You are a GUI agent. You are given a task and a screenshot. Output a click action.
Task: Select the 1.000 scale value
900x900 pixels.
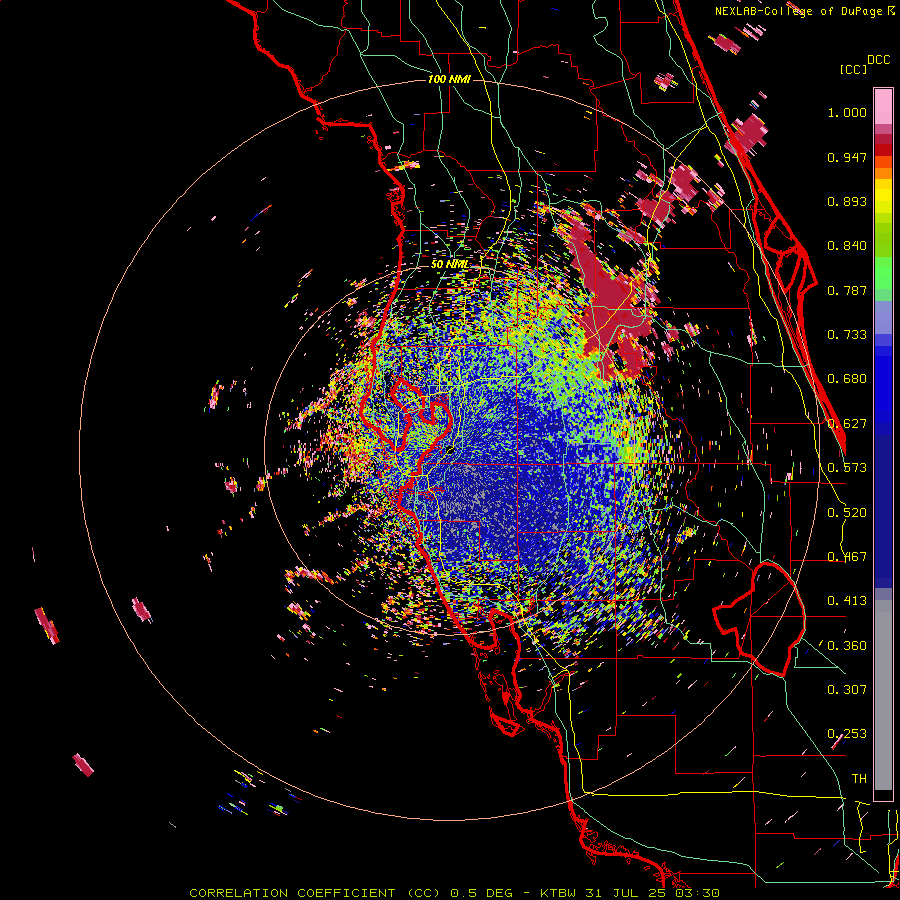[x=847, y=112]
